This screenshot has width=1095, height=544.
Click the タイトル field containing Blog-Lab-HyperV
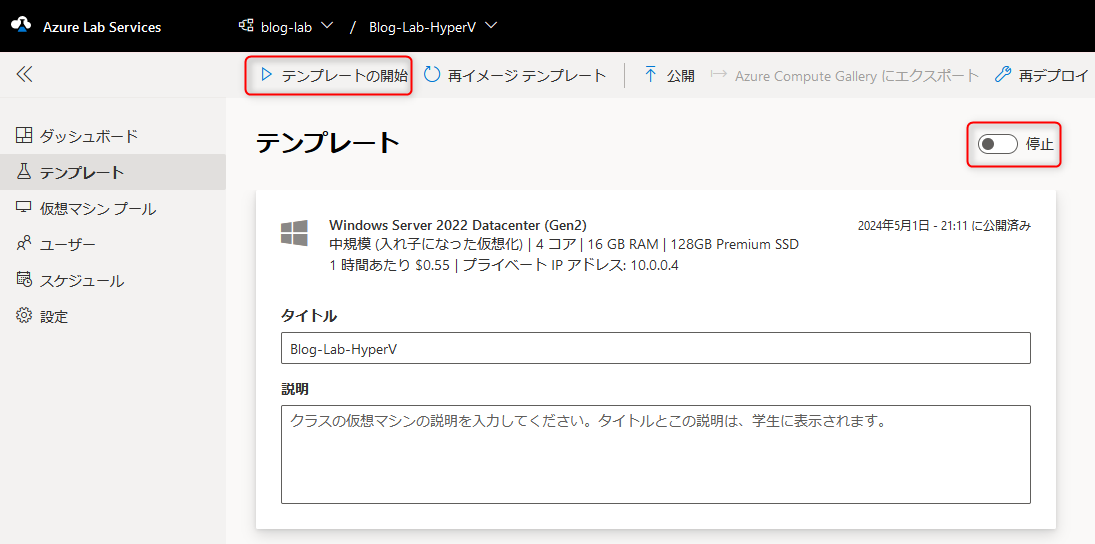coord(656,348)
